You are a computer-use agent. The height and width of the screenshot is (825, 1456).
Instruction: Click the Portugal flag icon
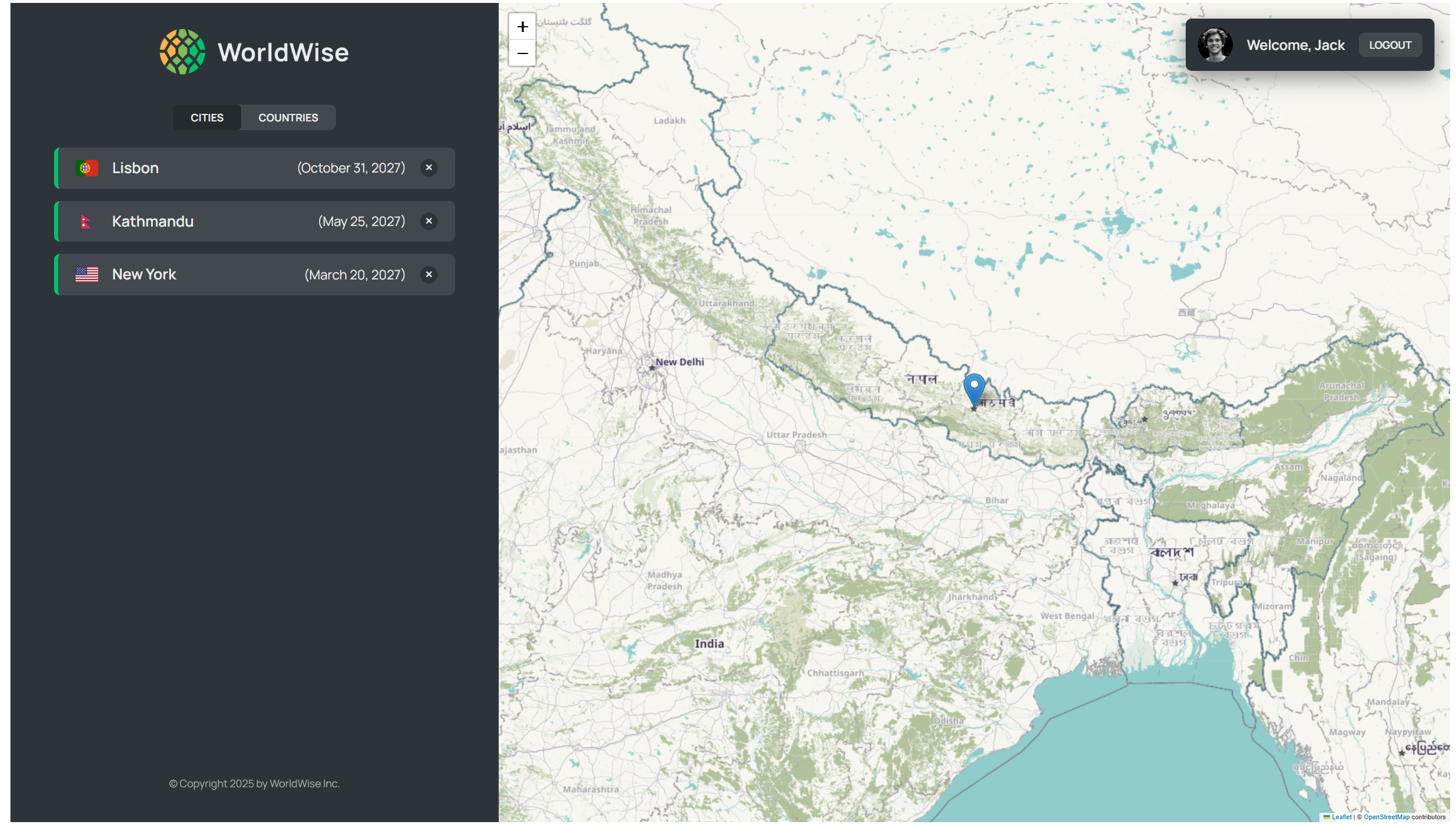tap(87, 168)
